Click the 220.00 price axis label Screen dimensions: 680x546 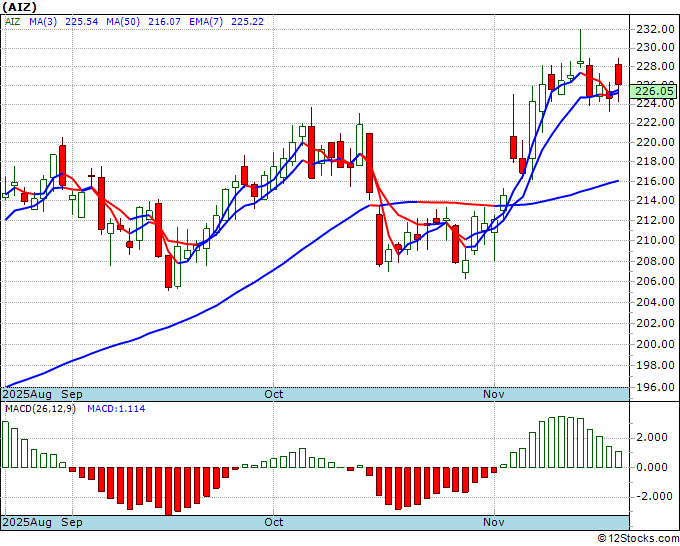coord(655,142)
